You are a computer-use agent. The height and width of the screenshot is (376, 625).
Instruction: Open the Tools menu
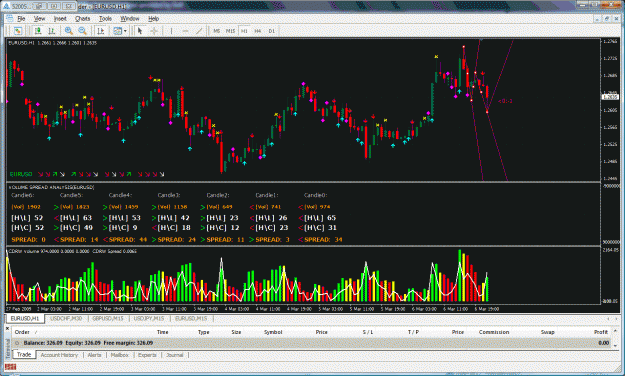click(105, 19)
